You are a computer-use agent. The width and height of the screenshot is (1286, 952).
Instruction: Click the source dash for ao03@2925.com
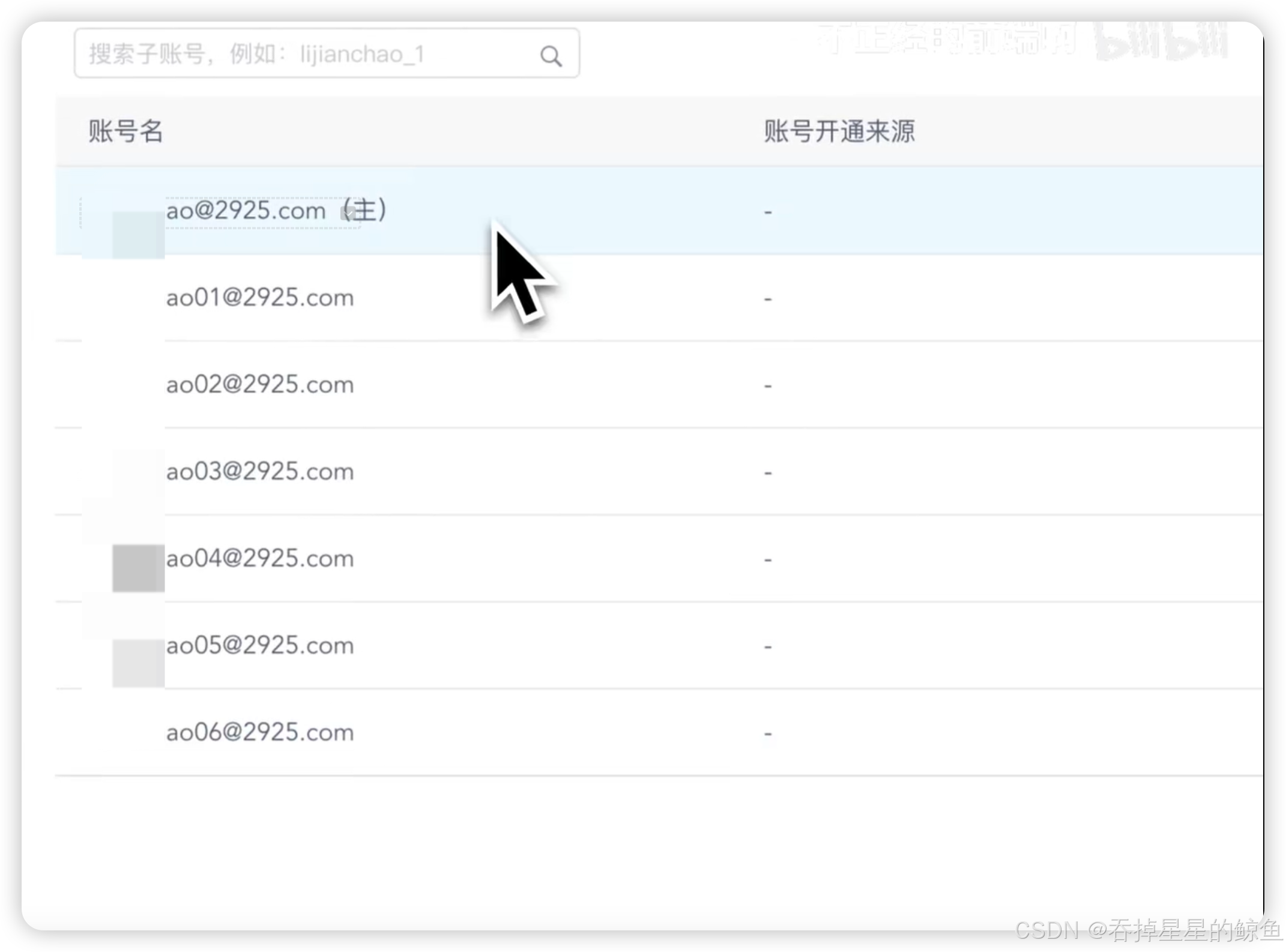point(768,473)
